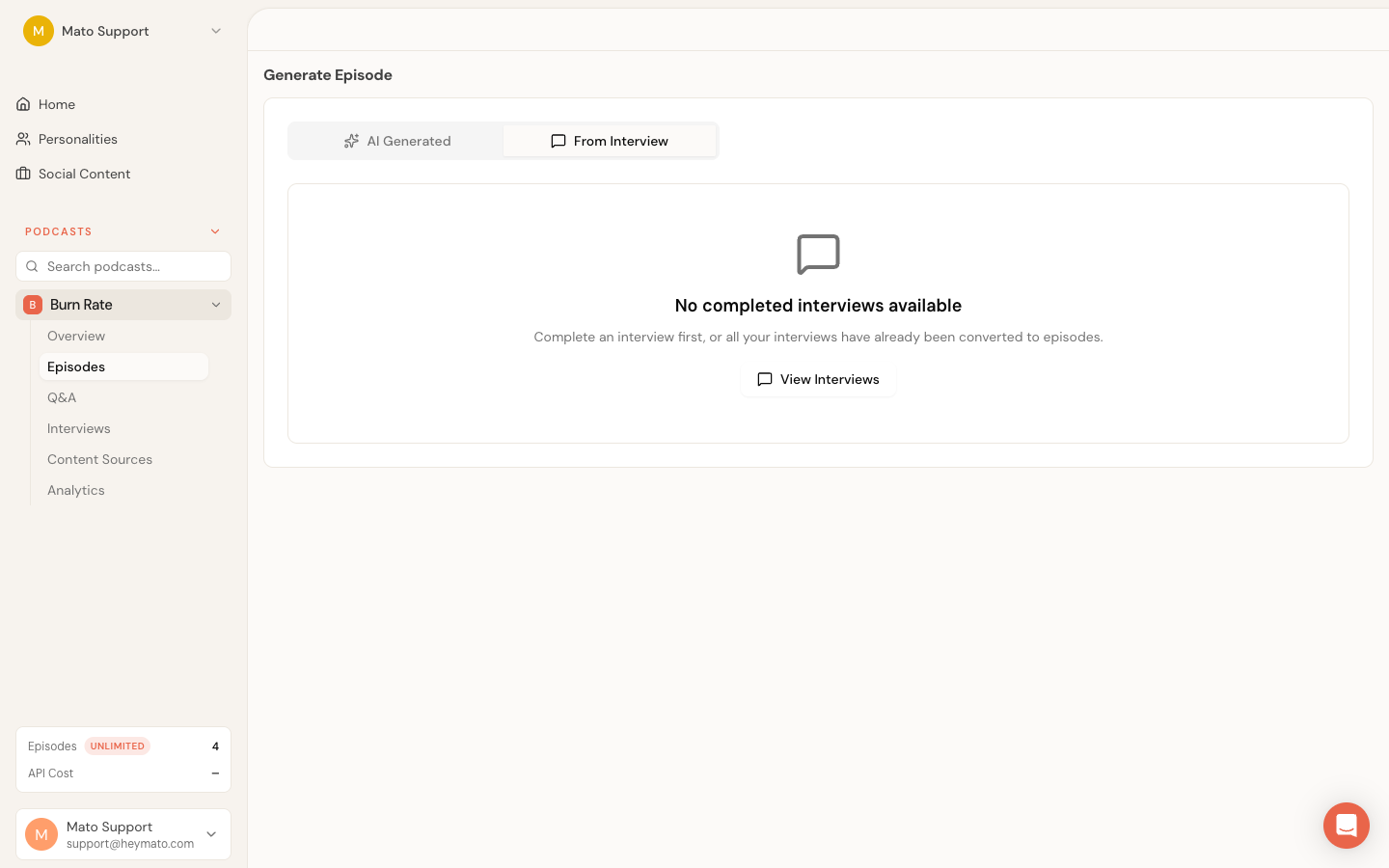Click the chat icon inside View Interviews button
The width and height of the screenshot is (1389, 868).
pos(765,379)
